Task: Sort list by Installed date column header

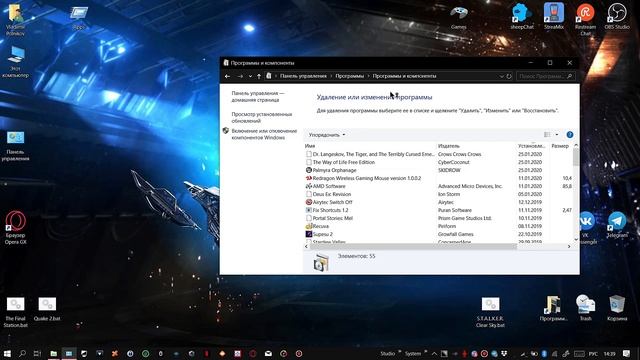Action: click(x=532, y=146)
